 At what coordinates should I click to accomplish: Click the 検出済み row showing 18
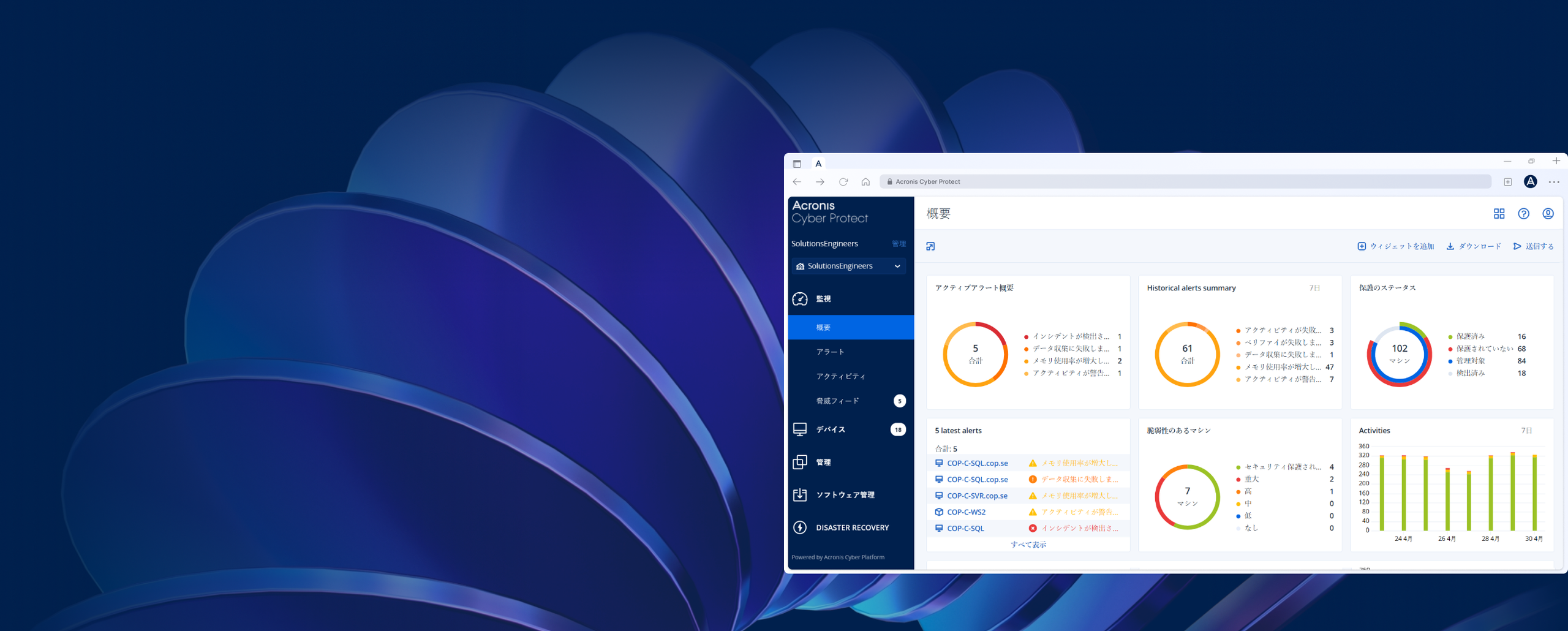point(1487,373)
